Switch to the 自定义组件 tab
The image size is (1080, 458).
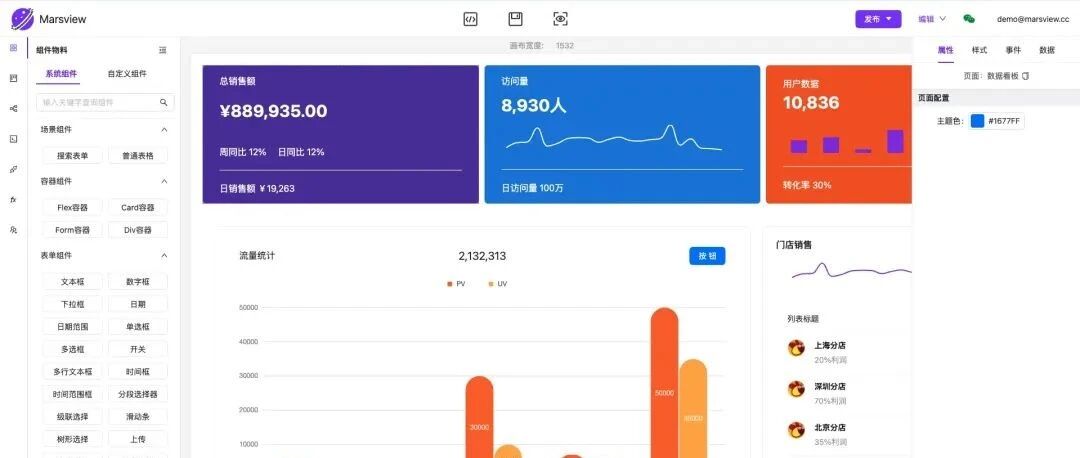point(127,74)
